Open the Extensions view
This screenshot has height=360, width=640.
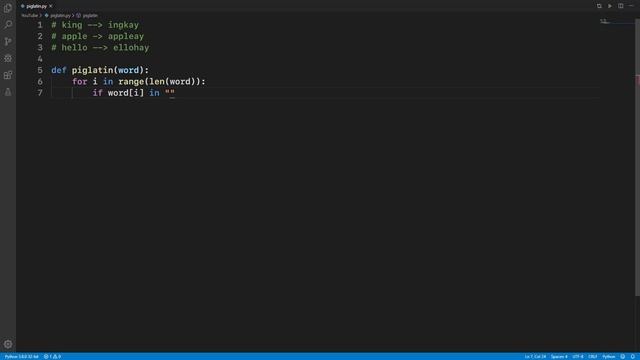(8, 75)
